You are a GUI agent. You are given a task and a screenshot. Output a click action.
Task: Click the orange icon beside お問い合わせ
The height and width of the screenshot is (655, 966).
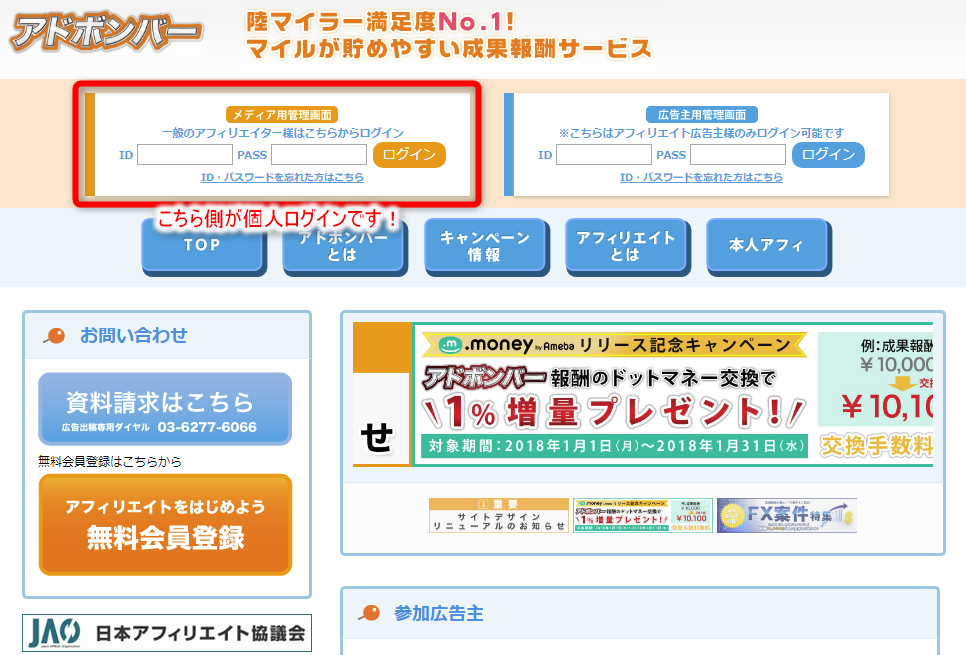[x=55, y=336]
